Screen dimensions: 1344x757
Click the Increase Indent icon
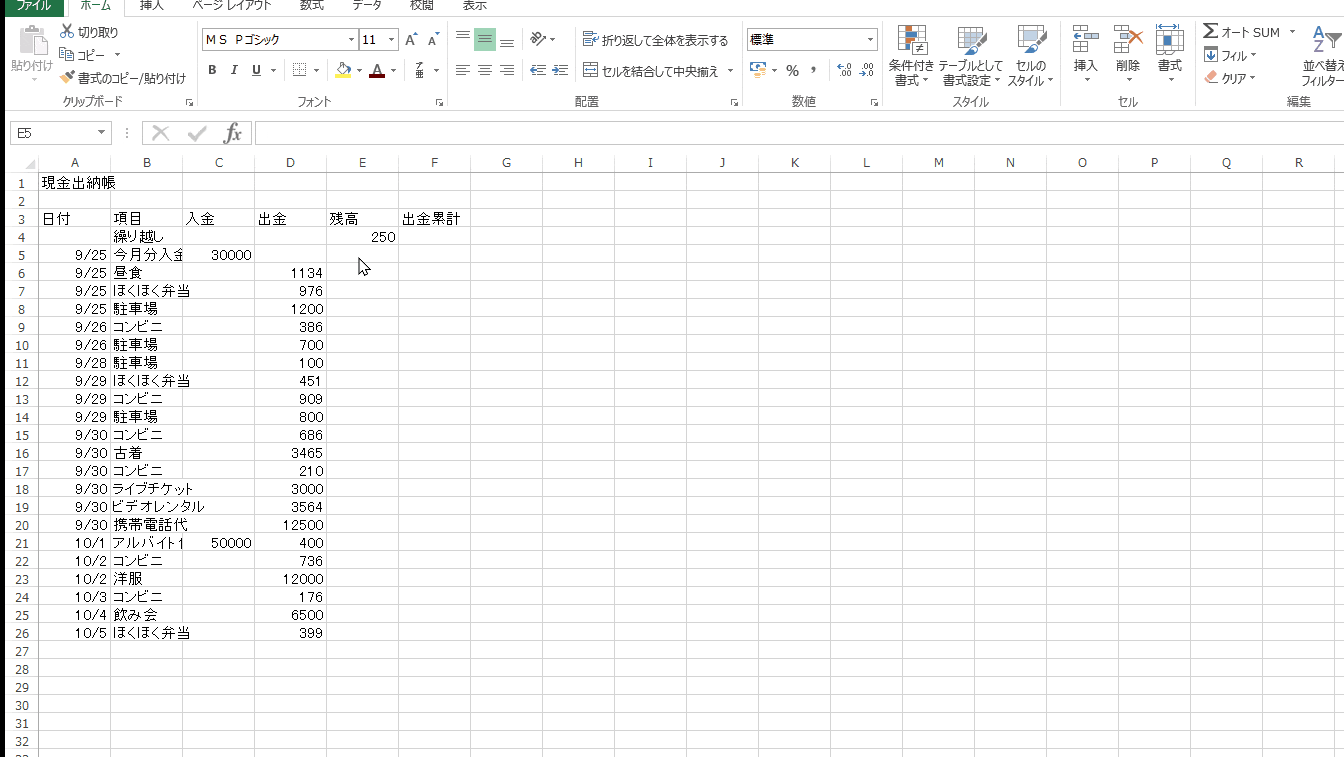click(x=560, y=70)
